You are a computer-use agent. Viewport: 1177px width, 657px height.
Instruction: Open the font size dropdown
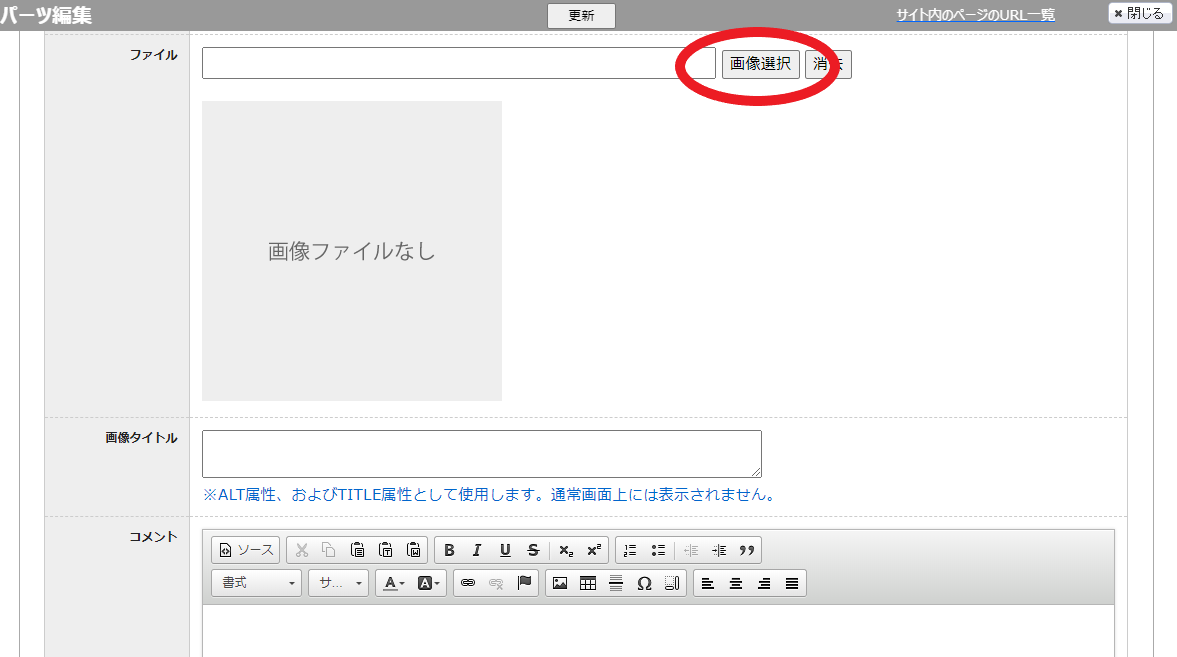[338, 583]
